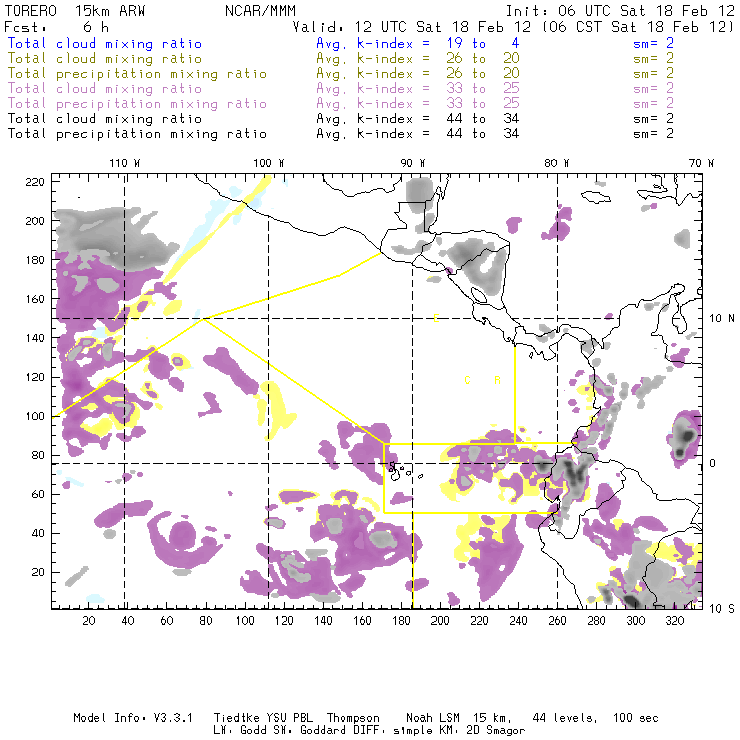Select the "Init: 06 UTC Sat 18 Feb 12" text

click(x=620, y=11)
